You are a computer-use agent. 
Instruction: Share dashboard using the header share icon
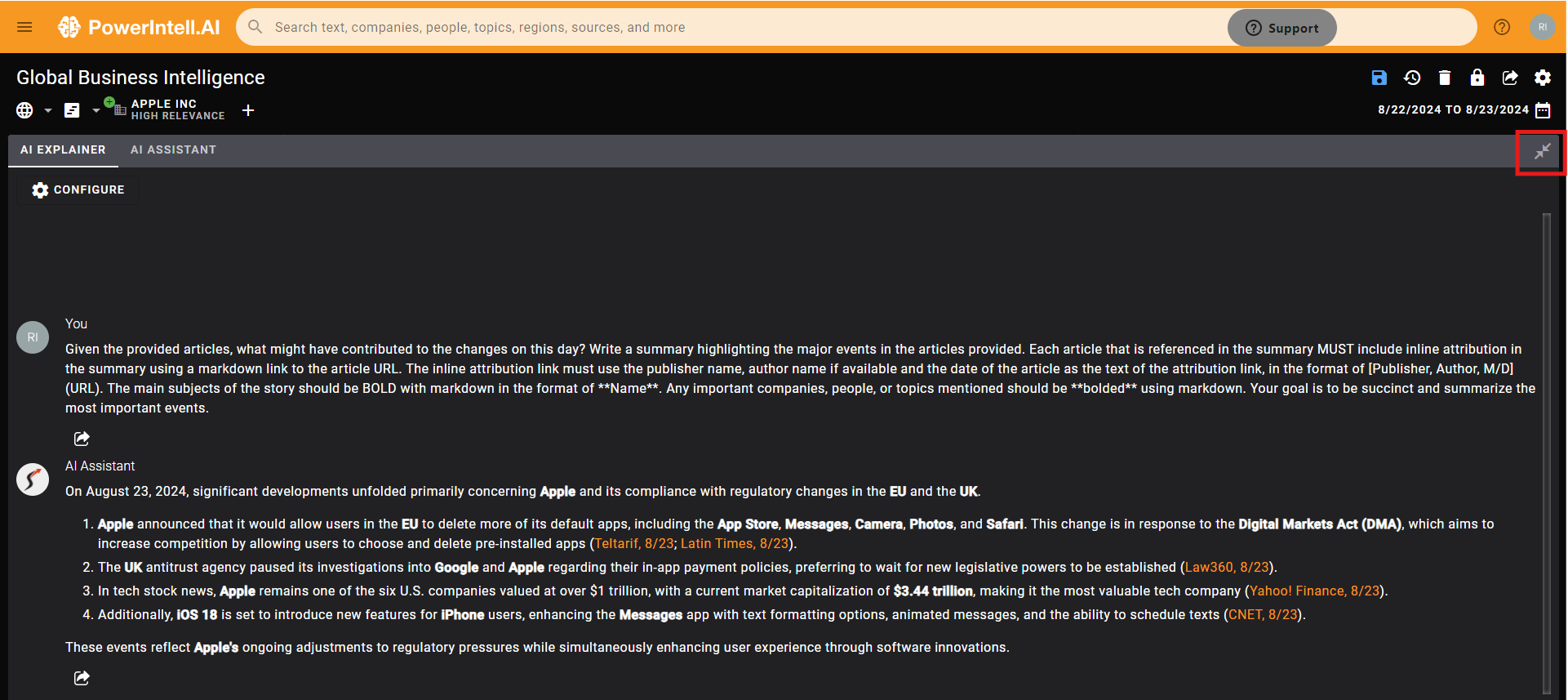1510,78
